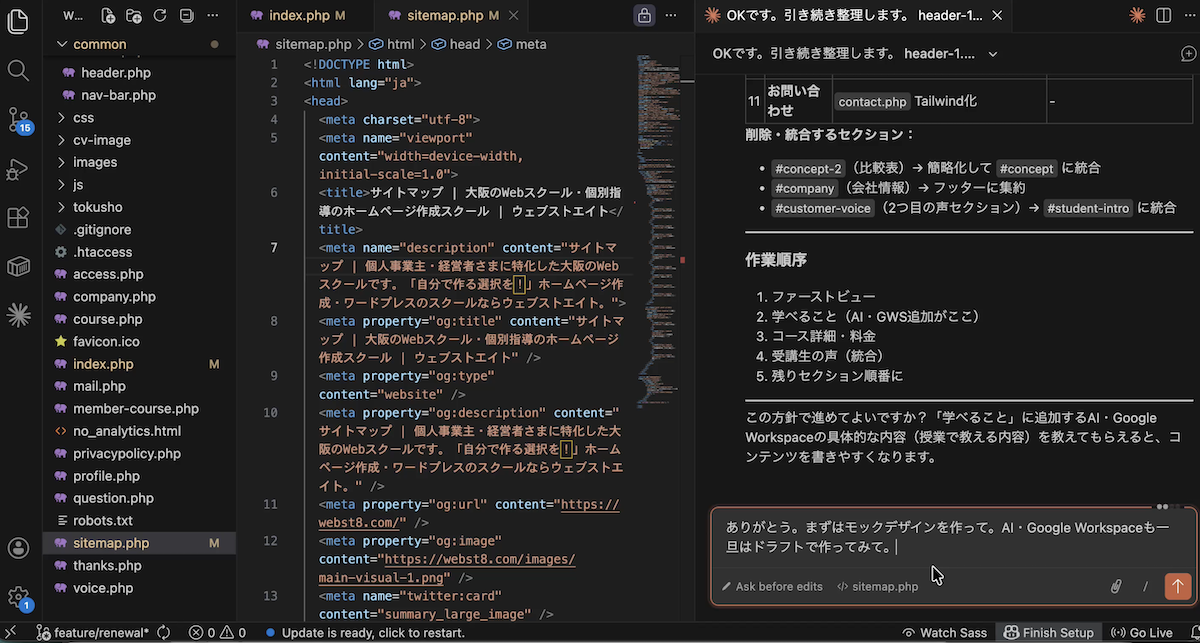Expand the cv-image folder
This screenshot has height=643, width=1200.
[101, 140]
